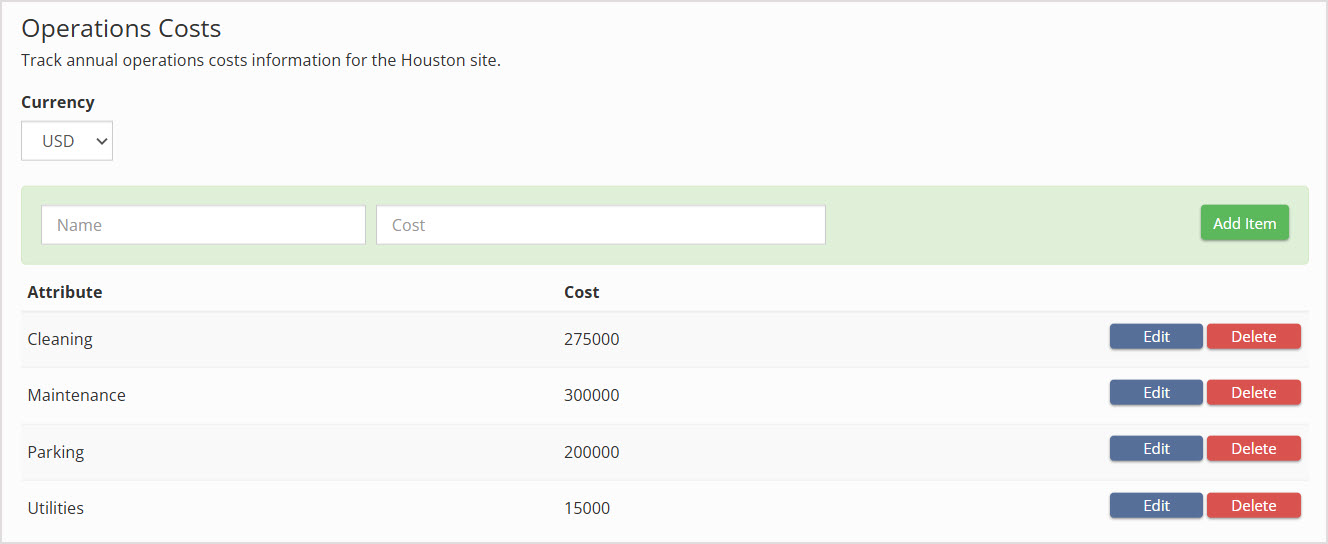Viewport: 1328px width, 544px height.
Task: Edit the Cleaning cost row
Action: click(x=1155, y=337)
